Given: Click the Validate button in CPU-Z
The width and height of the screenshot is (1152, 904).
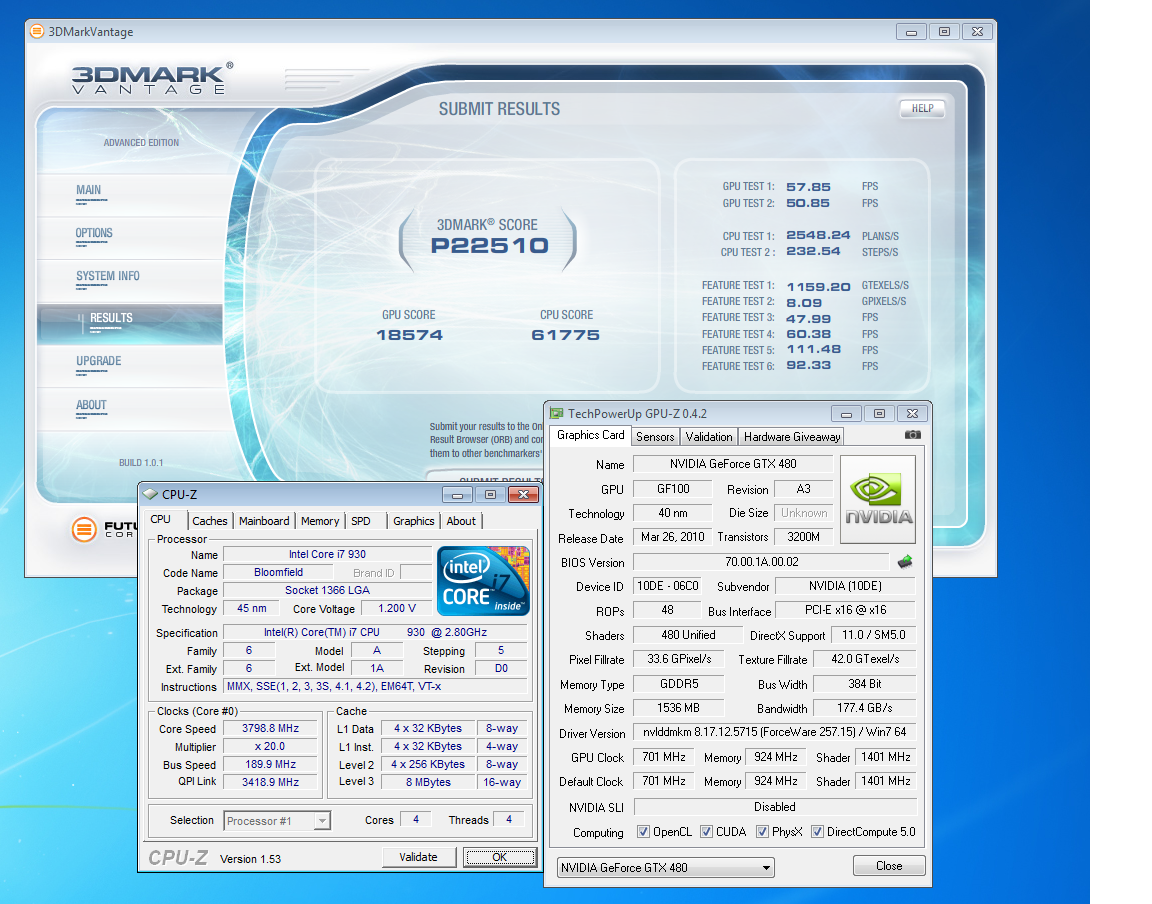Looking at the screenshot, I should click(418, 857).
